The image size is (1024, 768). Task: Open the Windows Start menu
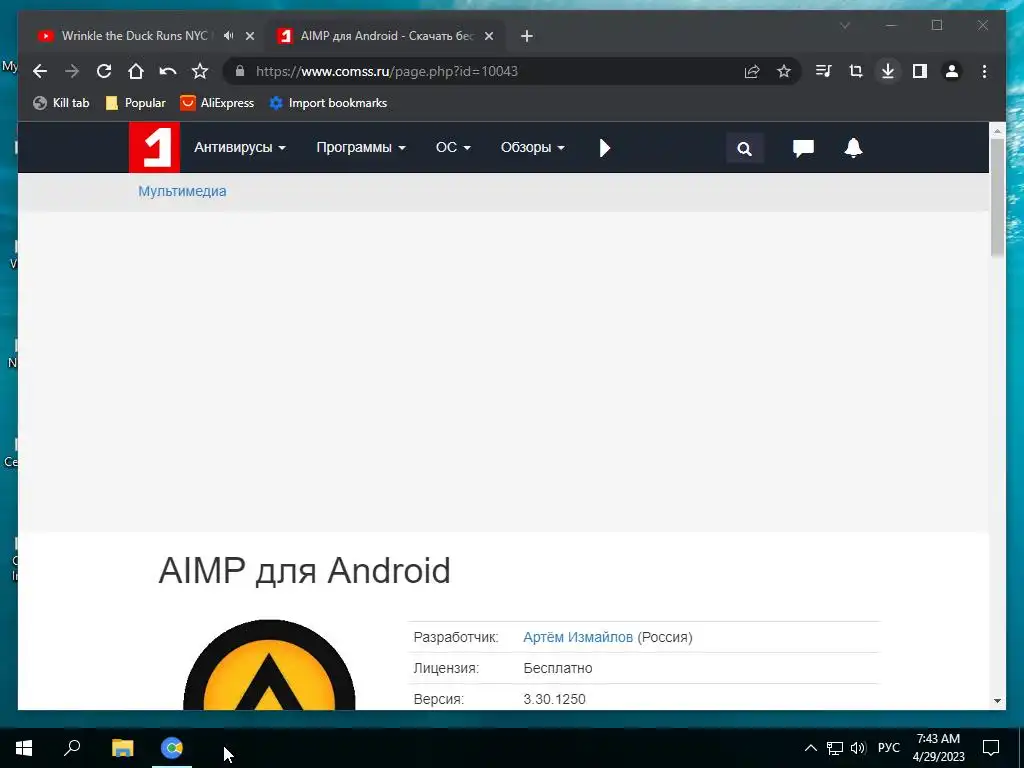(24, 748)
